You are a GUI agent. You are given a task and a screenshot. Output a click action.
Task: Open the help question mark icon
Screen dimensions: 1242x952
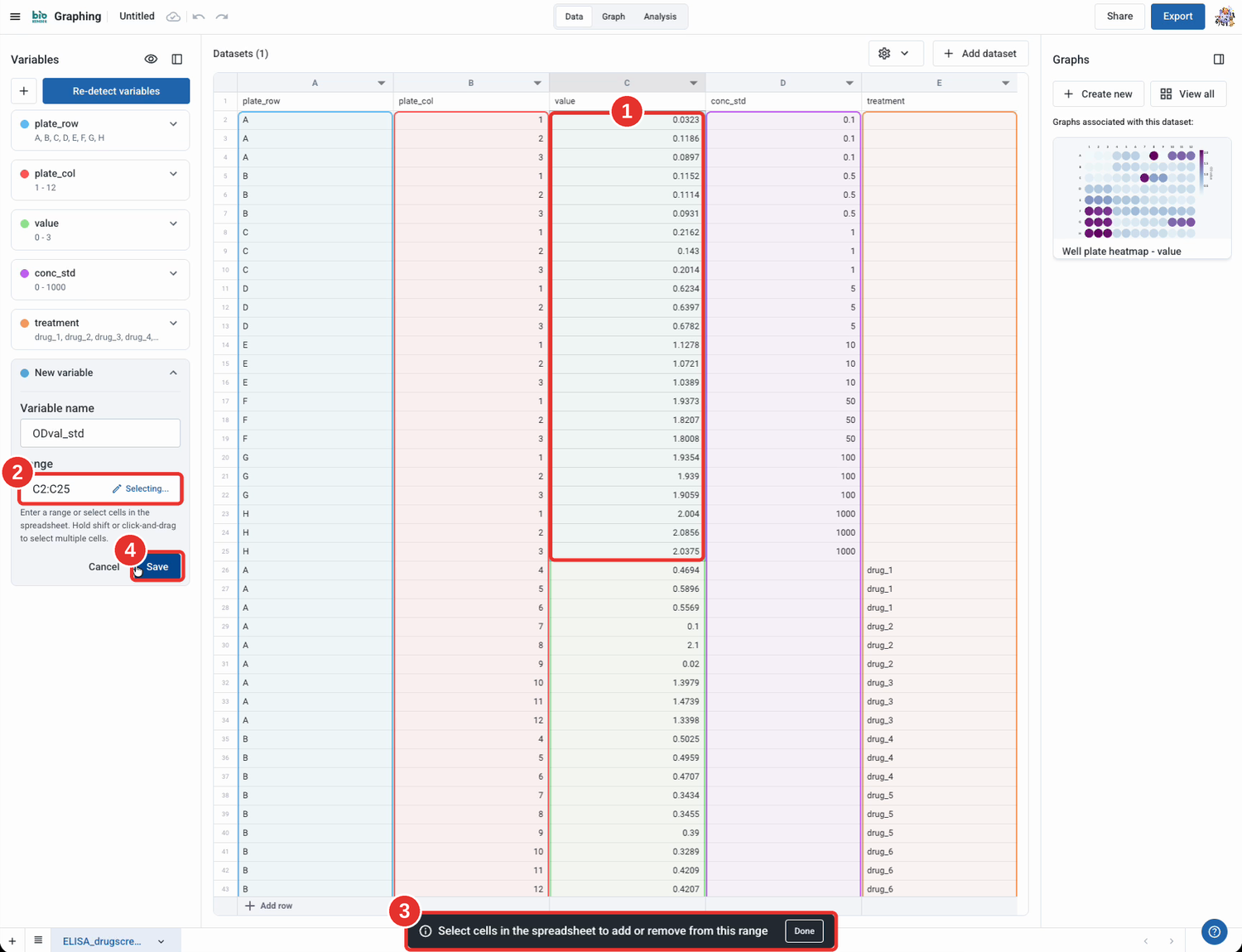tap(1214, 932)
